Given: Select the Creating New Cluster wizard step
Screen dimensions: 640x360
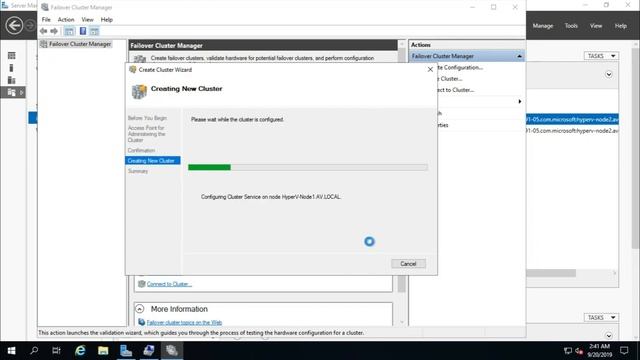Looking at the screenshot, I should pyautogui.click(x=152, y=160).
